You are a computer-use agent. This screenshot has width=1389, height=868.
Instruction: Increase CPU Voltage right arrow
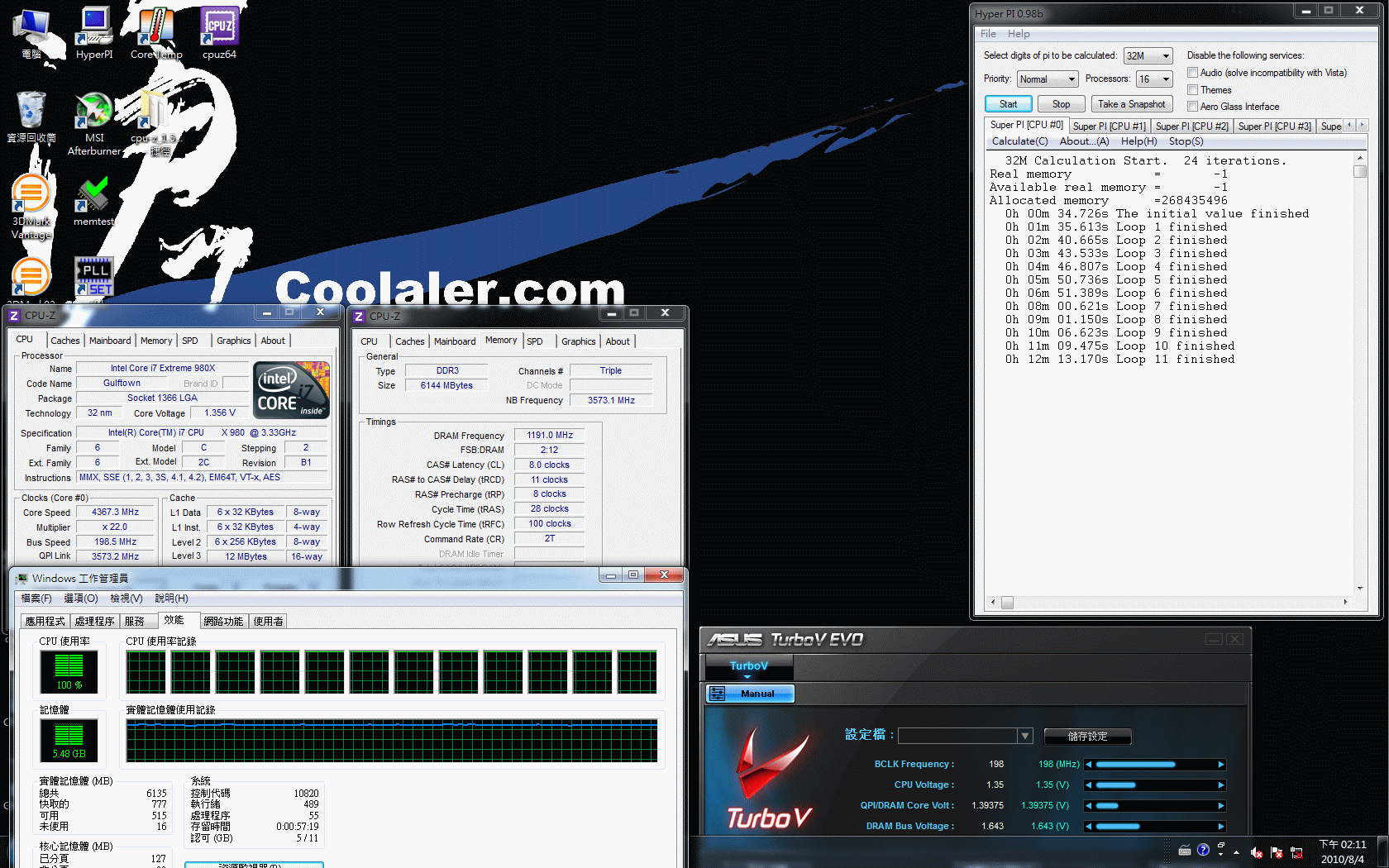point(1221,785)
